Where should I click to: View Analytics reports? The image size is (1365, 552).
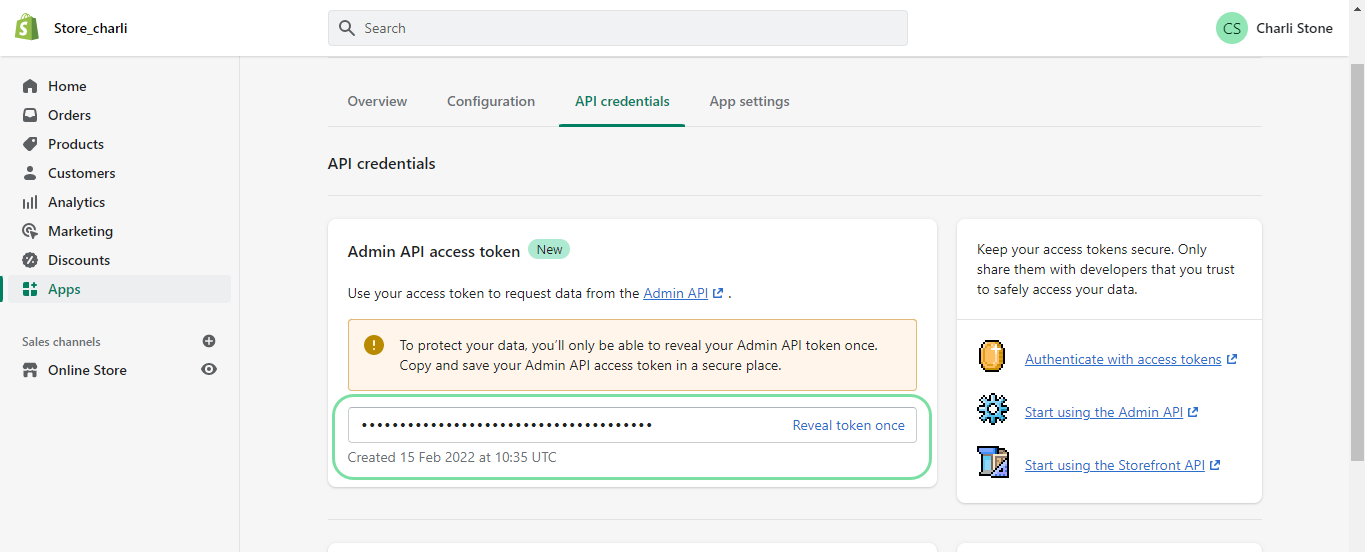(76, 202)
